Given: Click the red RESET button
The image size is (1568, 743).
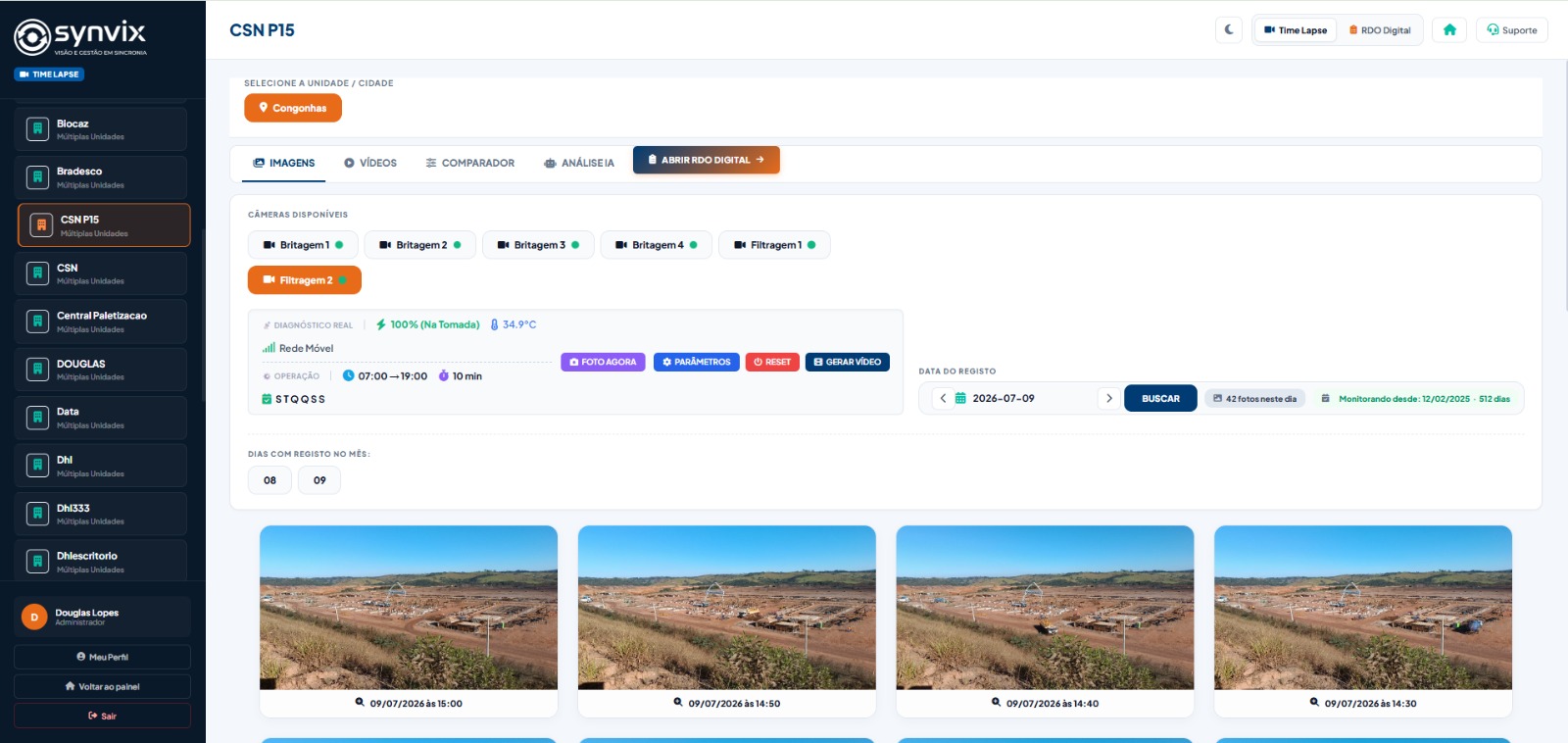Looking at the screenshot, I should 772,362.
